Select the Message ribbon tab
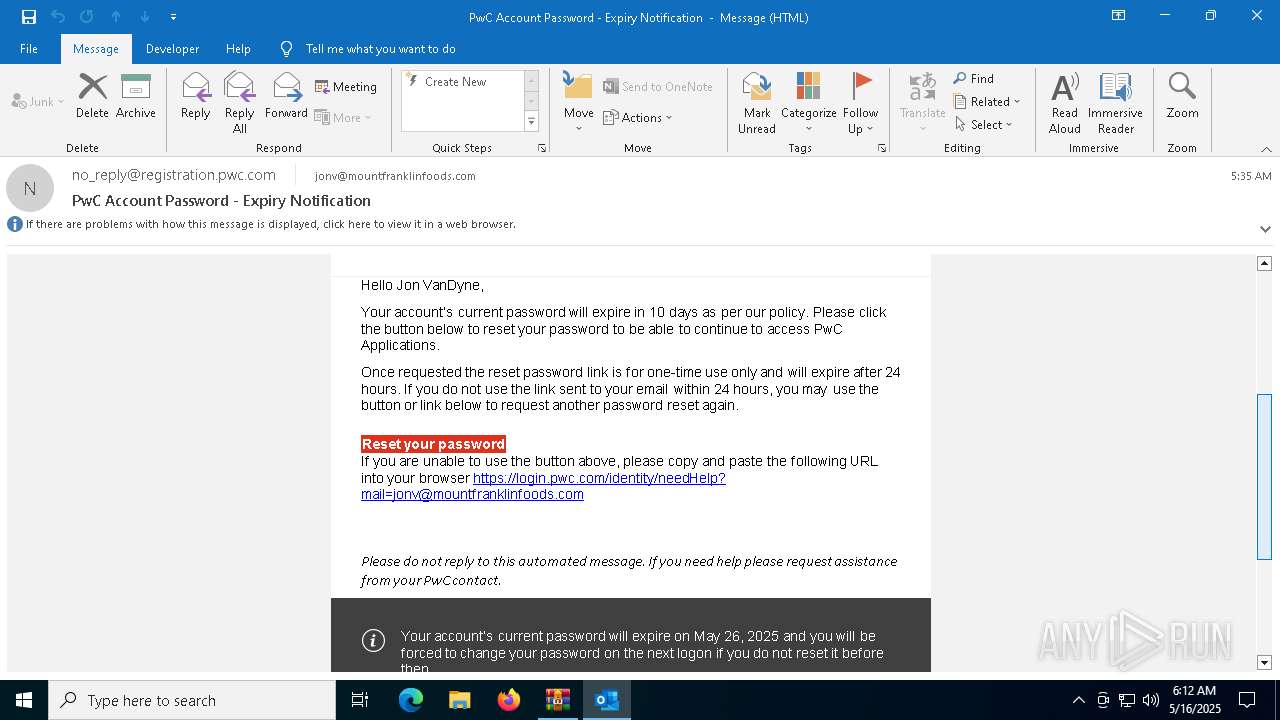This screenshot has width=1280, height=720. click(x=96, y=48)
